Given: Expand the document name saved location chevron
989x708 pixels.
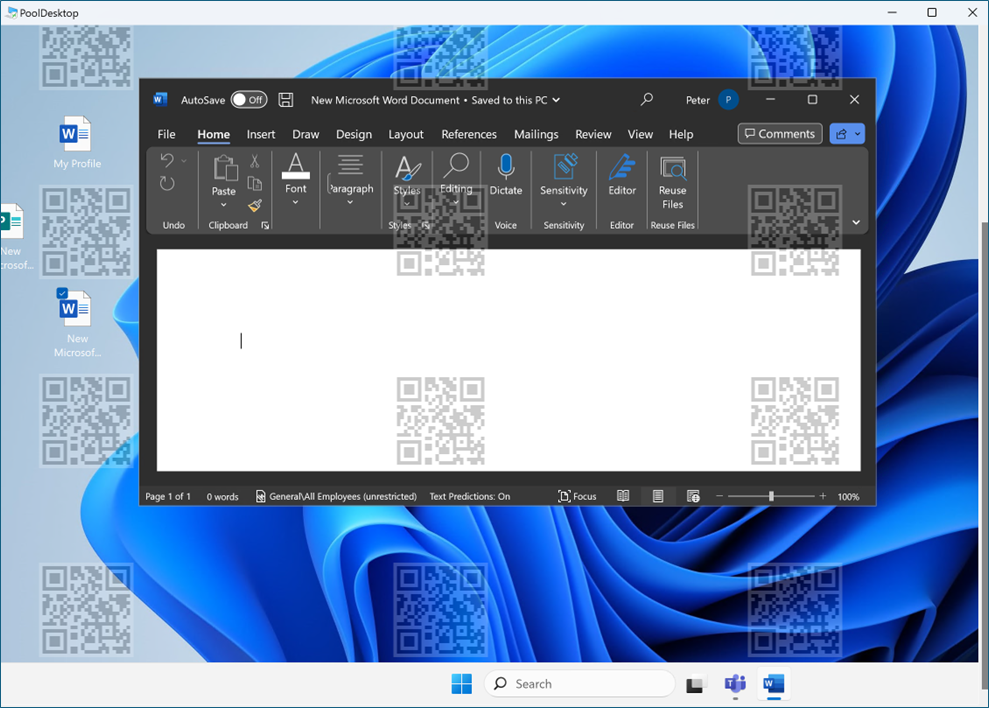Looking at the screenshot, I should point(556,100).
